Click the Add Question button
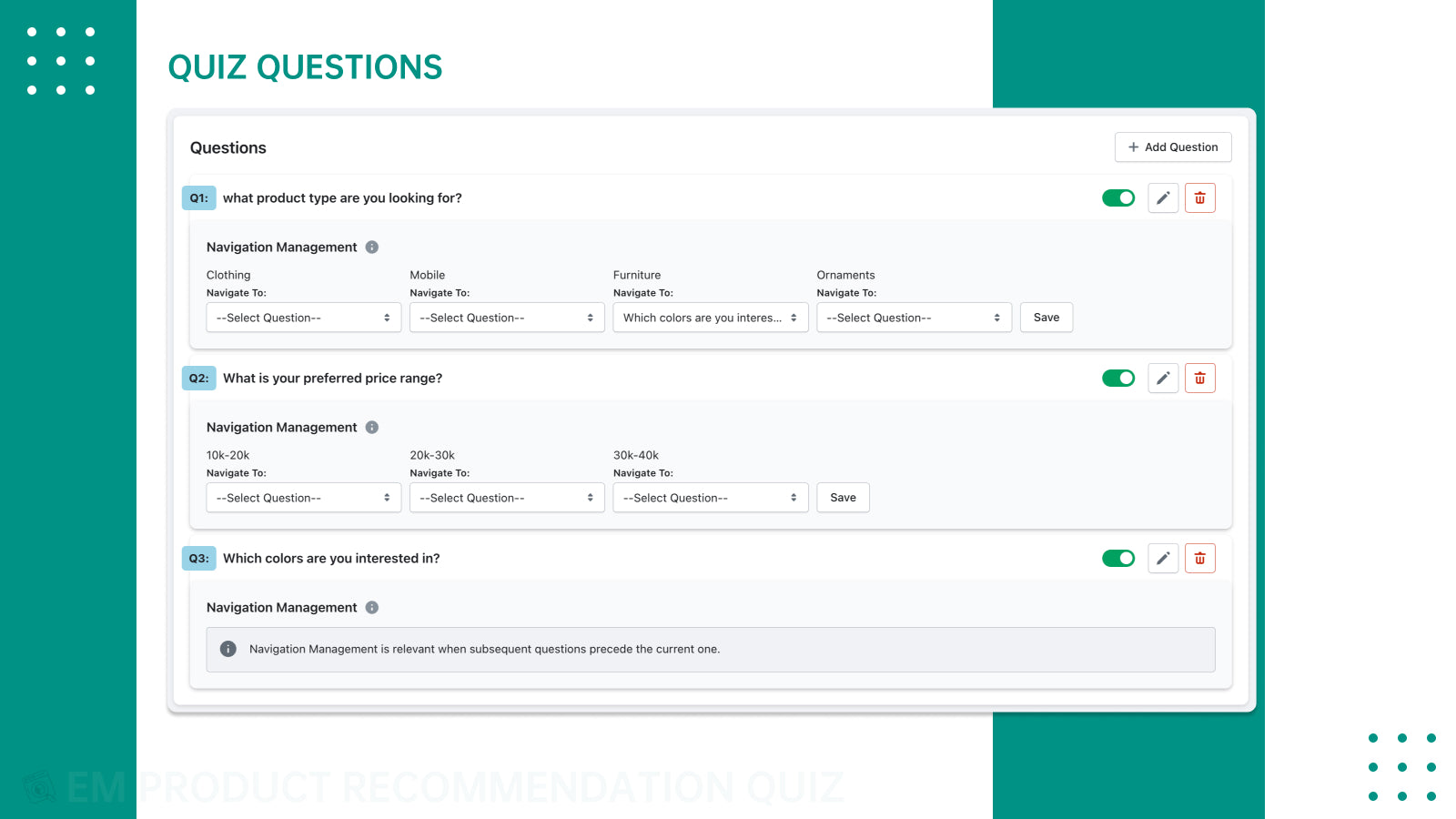Viewport: 1456px width, 819px height. 1173,147
